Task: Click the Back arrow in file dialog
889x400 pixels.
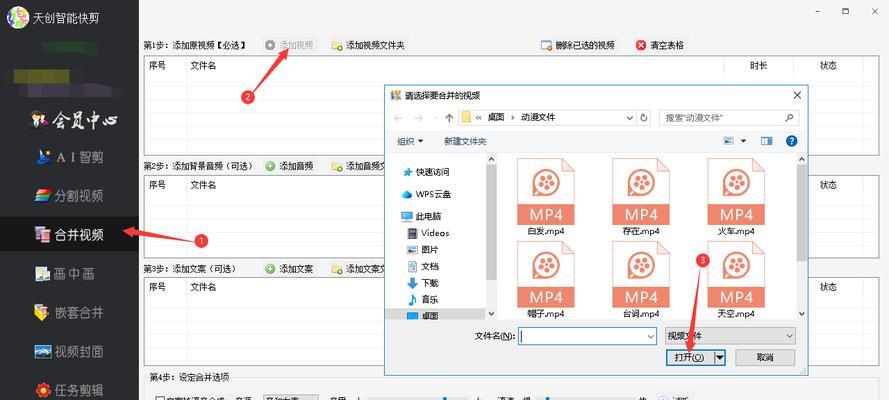Action: 398,118
